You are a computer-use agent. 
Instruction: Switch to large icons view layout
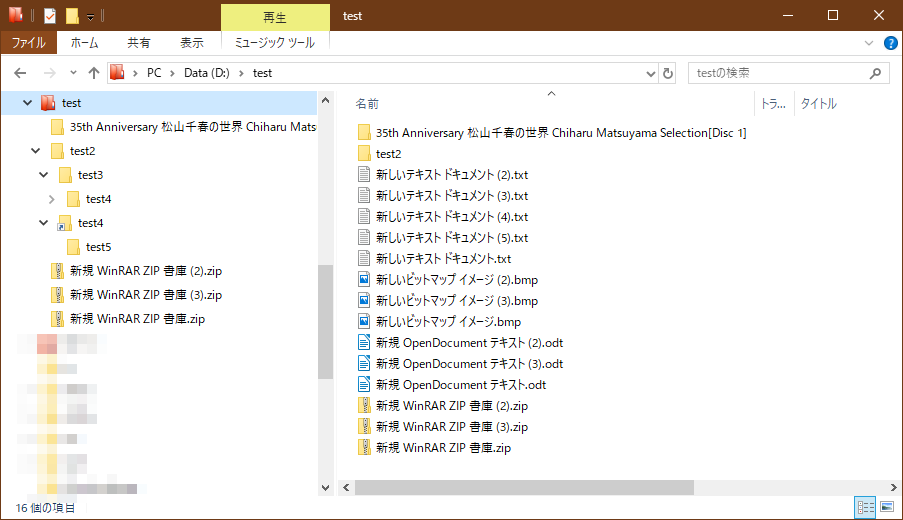pos(886,508)
